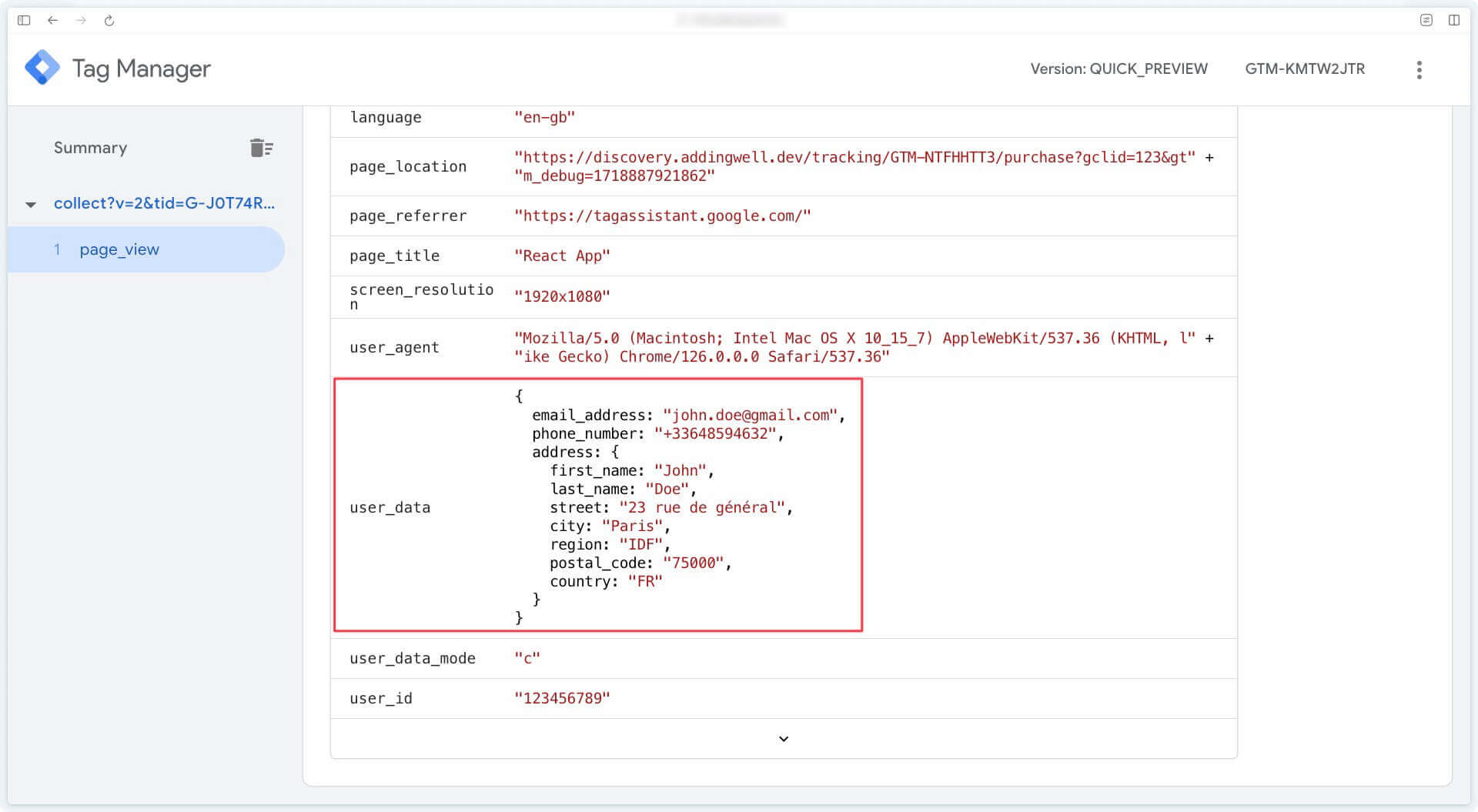Click the "123456789" user_id value

coord(562,698)
